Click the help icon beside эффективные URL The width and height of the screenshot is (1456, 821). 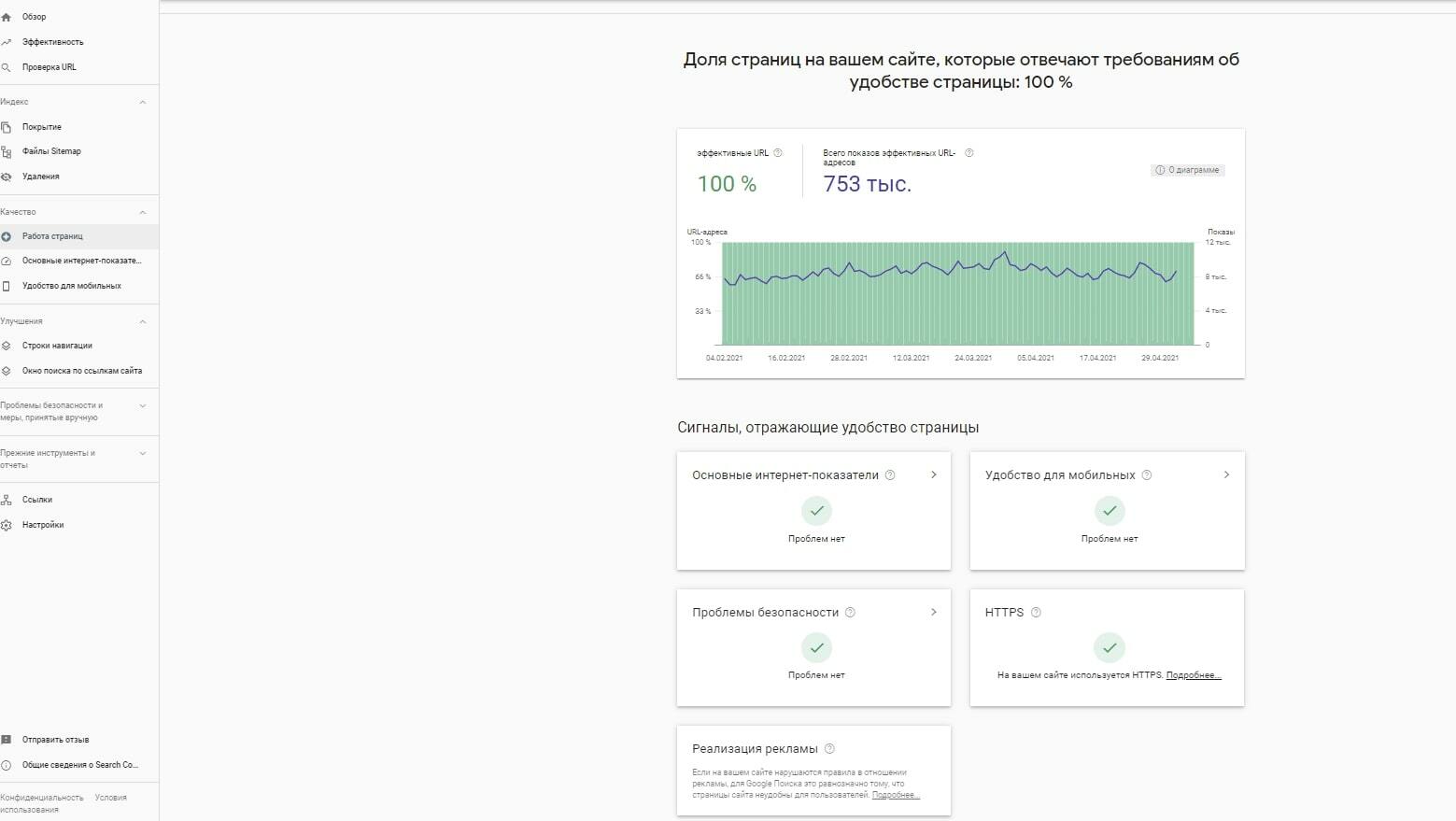[x=778, y=153]
